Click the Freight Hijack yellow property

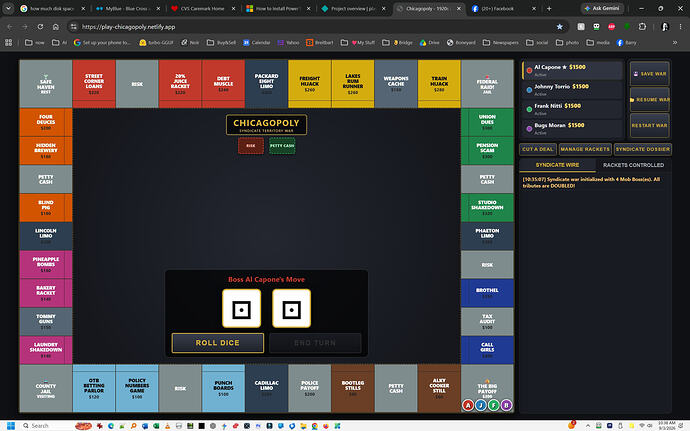tap(309, 84)
